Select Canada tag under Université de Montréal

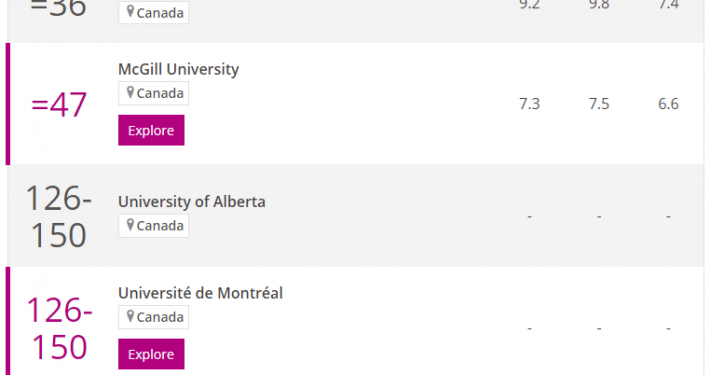pyautogui.click(x=154, y=317)
